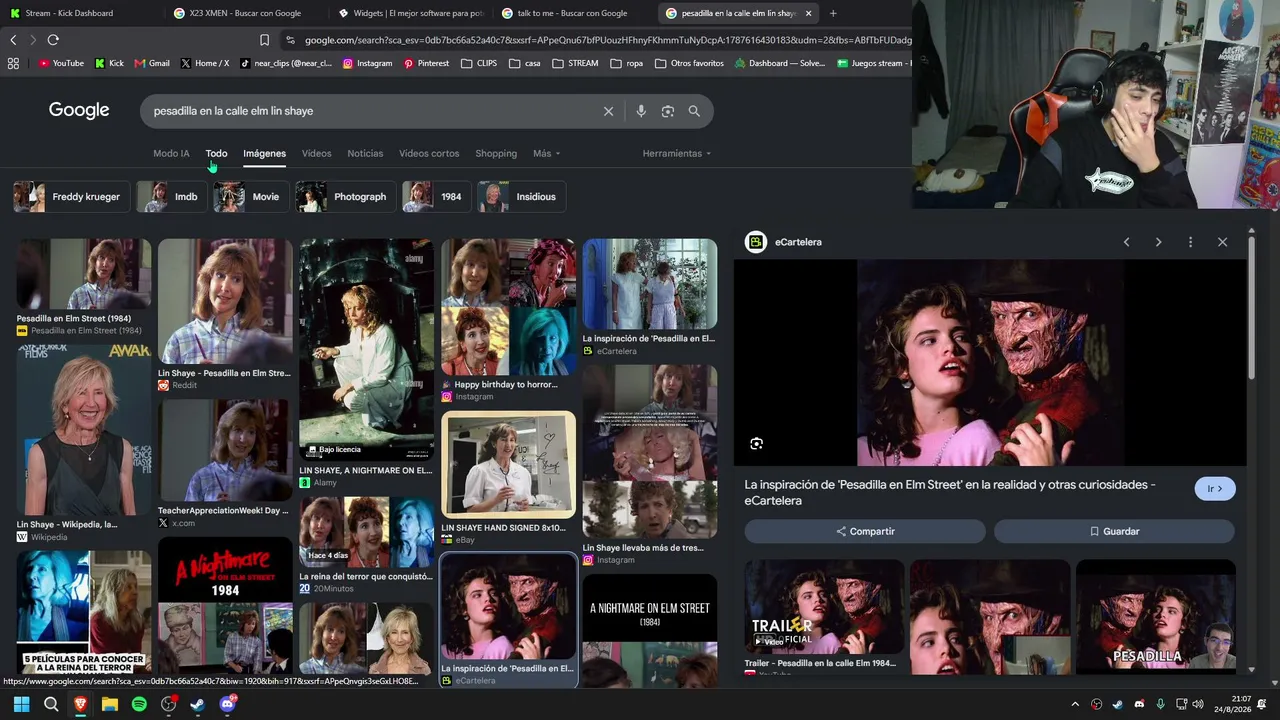The image size is (1280, 720).
Task: Filter by the Movie chip
Action: coord(250,197)
